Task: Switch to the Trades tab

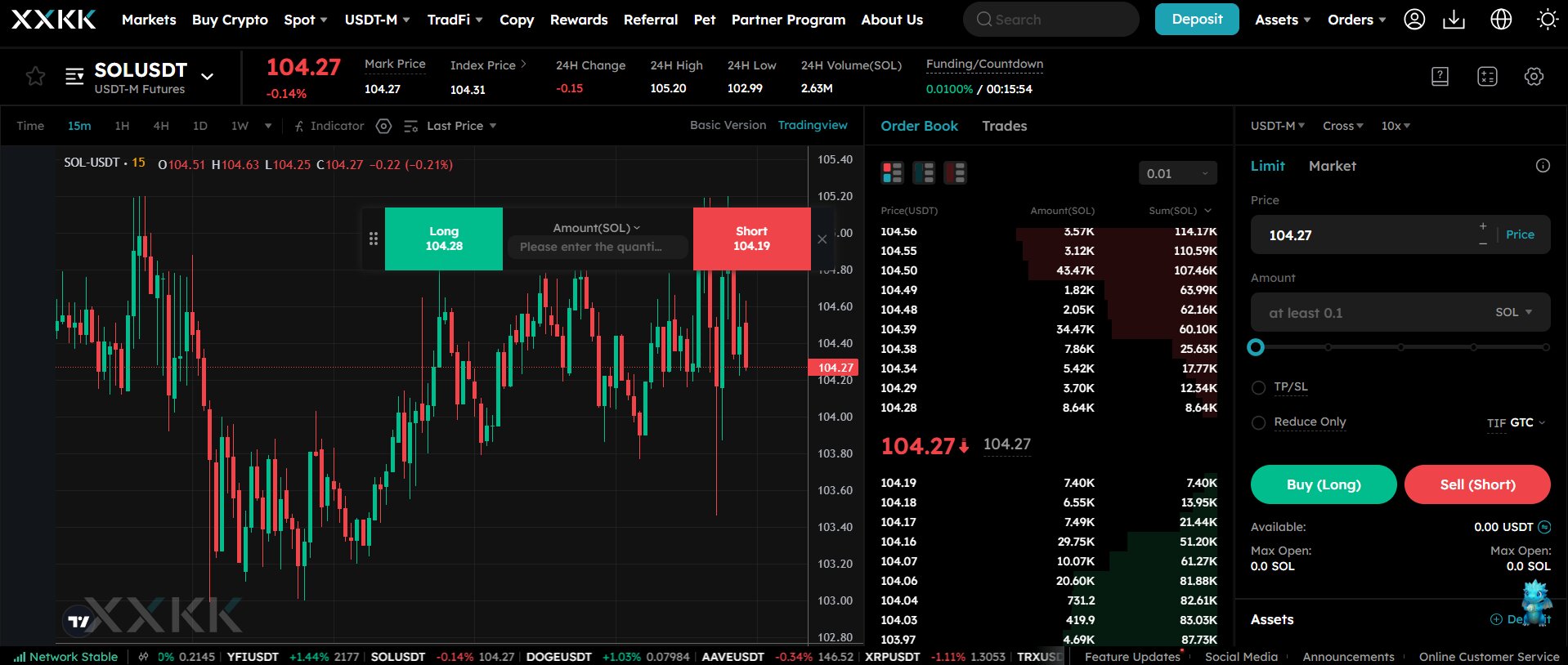Action: (1004, 126)
